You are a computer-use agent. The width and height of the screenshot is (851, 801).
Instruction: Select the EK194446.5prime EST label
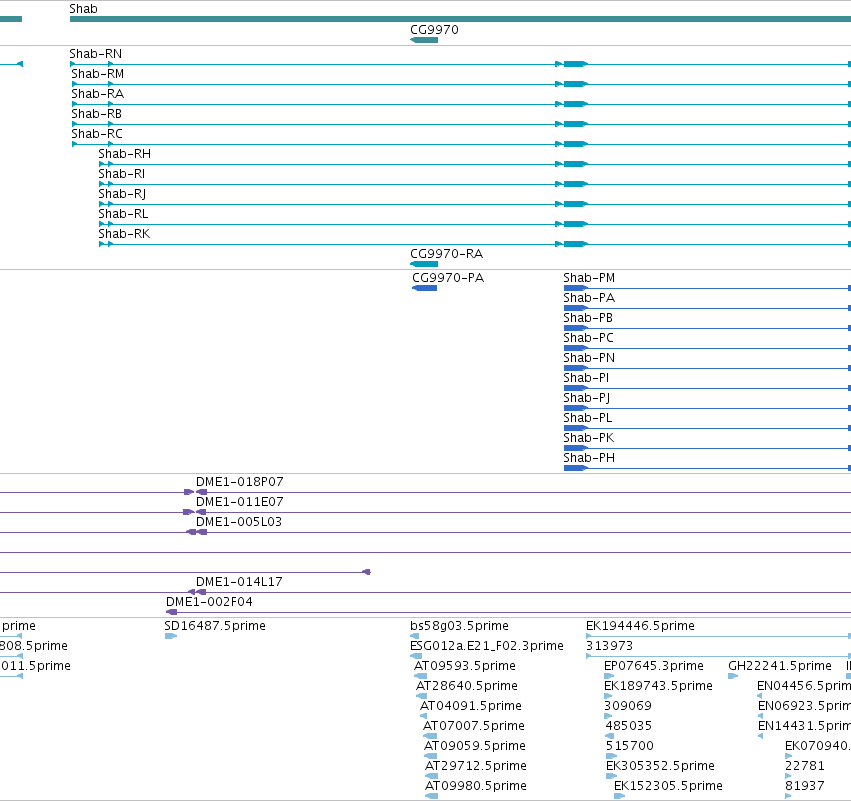pyautogui.click(x=640, y=626)
